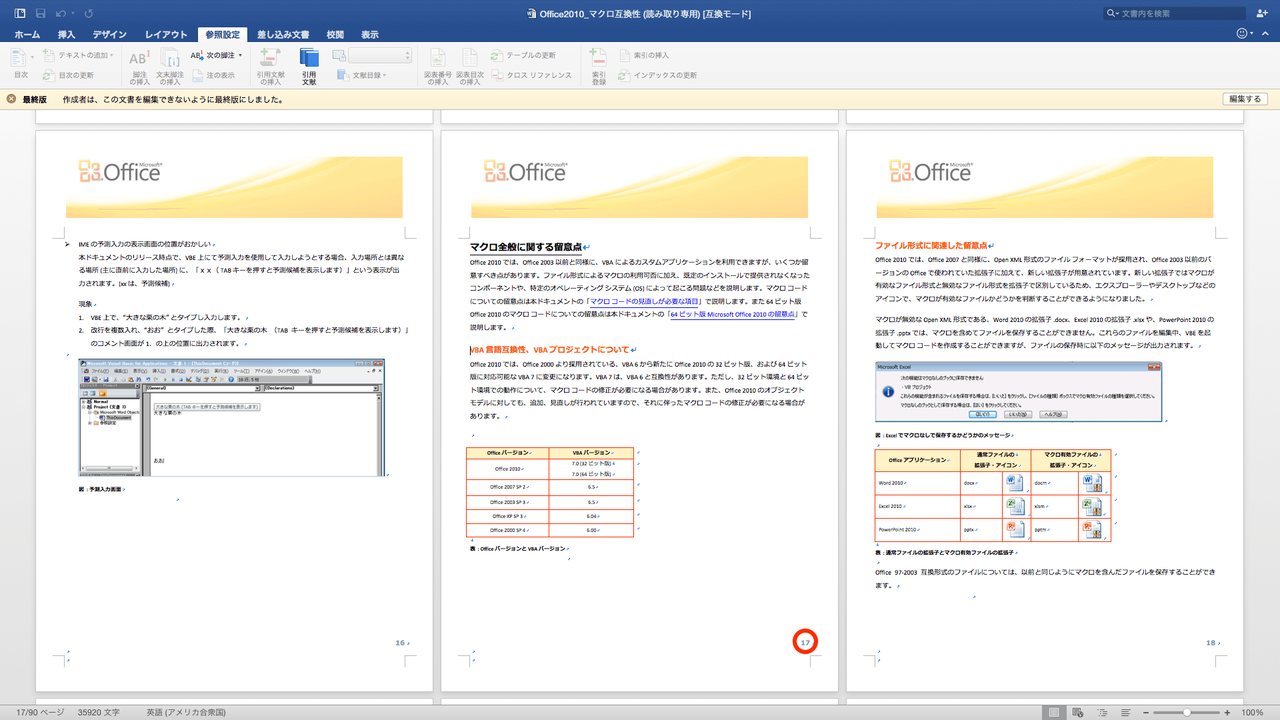Click the マクロ全般に関する留意点 heading
This screenshot has height=720, width=1280.
(525, 247)
